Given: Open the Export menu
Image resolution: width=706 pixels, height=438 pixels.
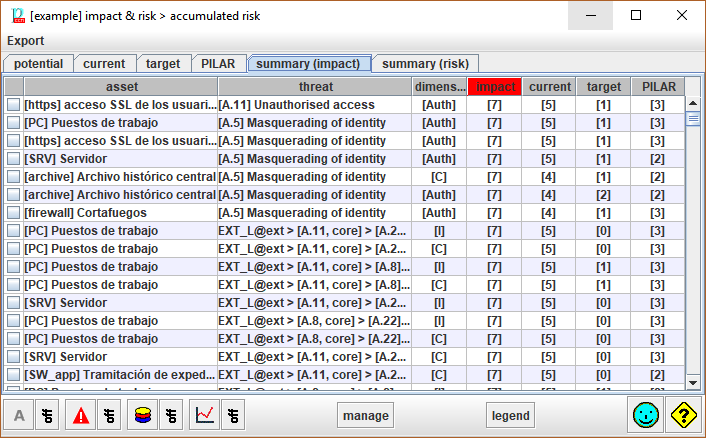Looking at the screenshot, I should pyautogui.click(x=26, y=41).
